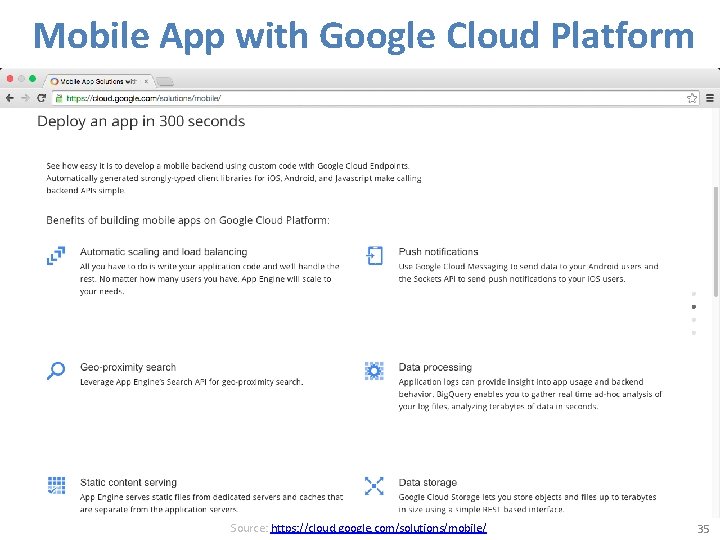Select the first section navigation dot
The image size is (720, 540).
coord(694,293)
